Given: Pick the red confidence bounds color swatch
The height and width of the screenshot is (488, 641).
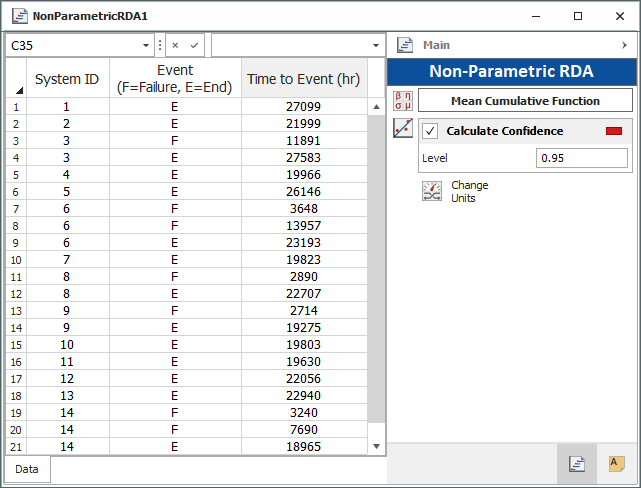Looking at the screenshot, I should 614,131.
